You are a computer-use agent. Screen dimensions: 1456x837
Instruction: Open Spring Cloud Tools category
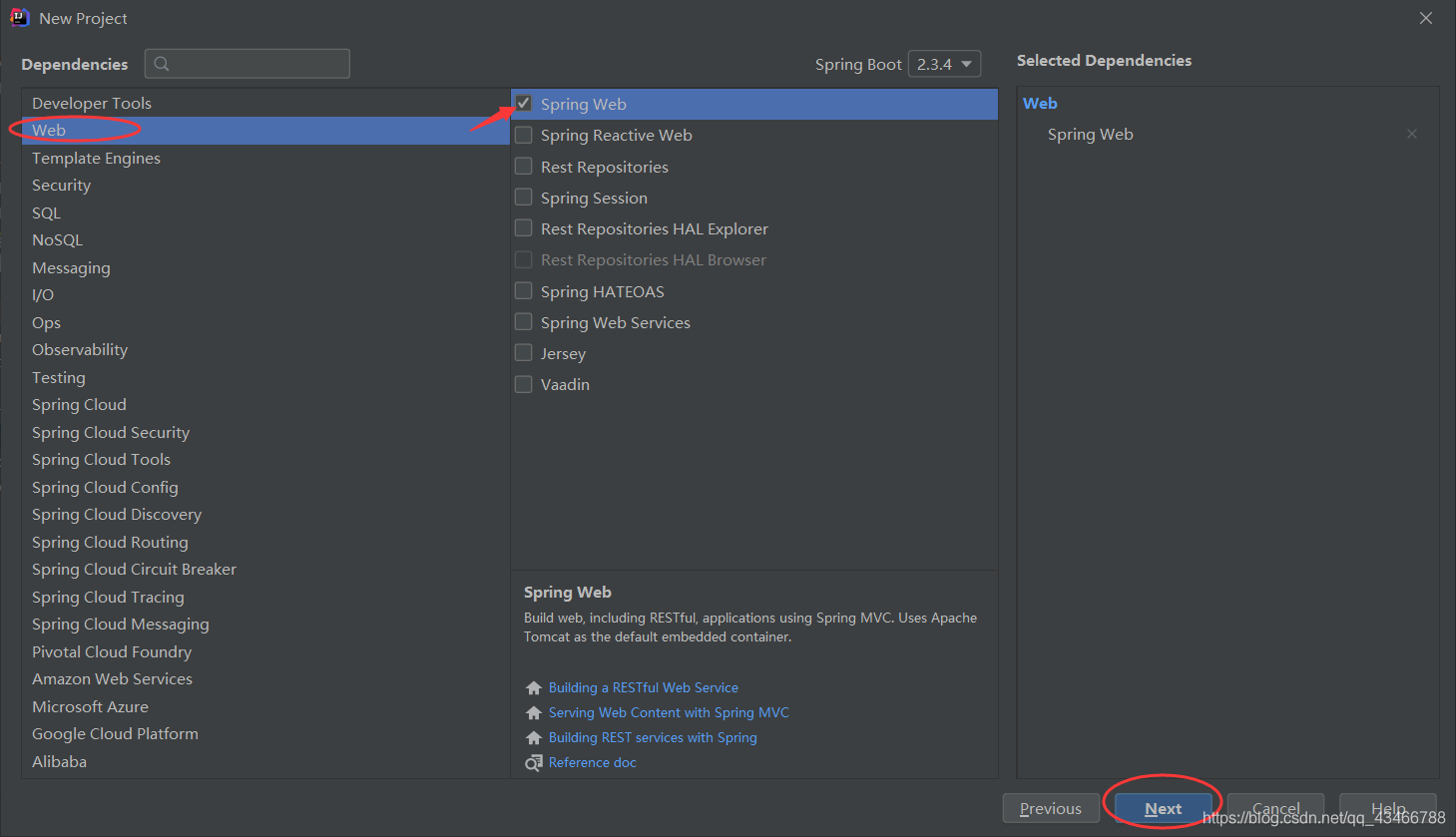point(265,460)
